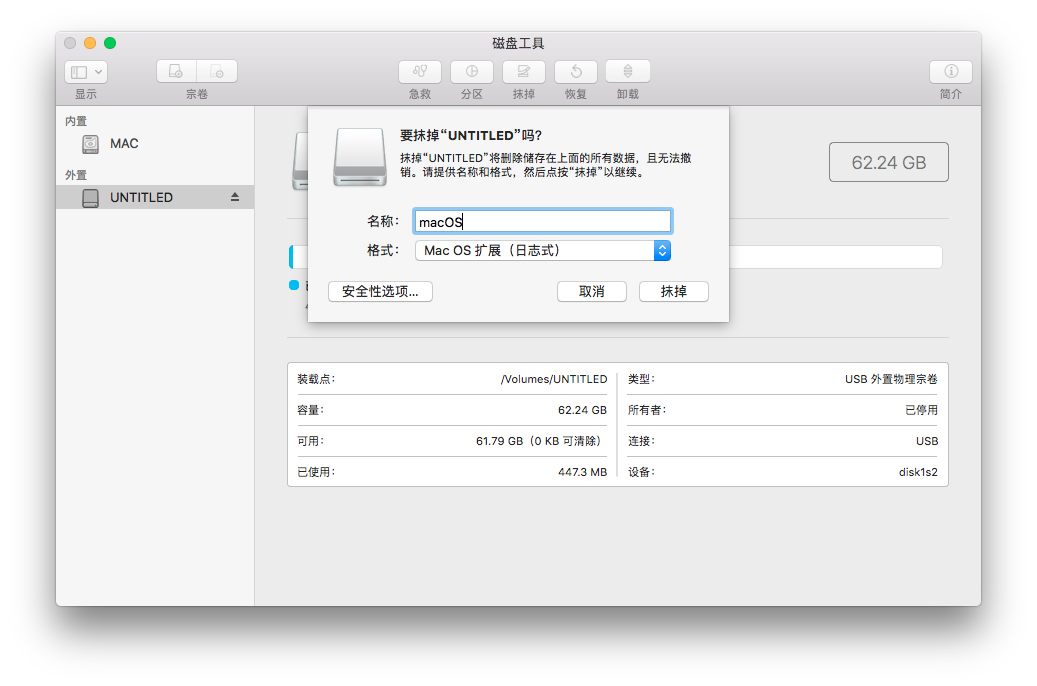Viewport: 1037px width, 686px height.
Task: Click the Unmount (卸载) toolbar icon
Action: 628,71
